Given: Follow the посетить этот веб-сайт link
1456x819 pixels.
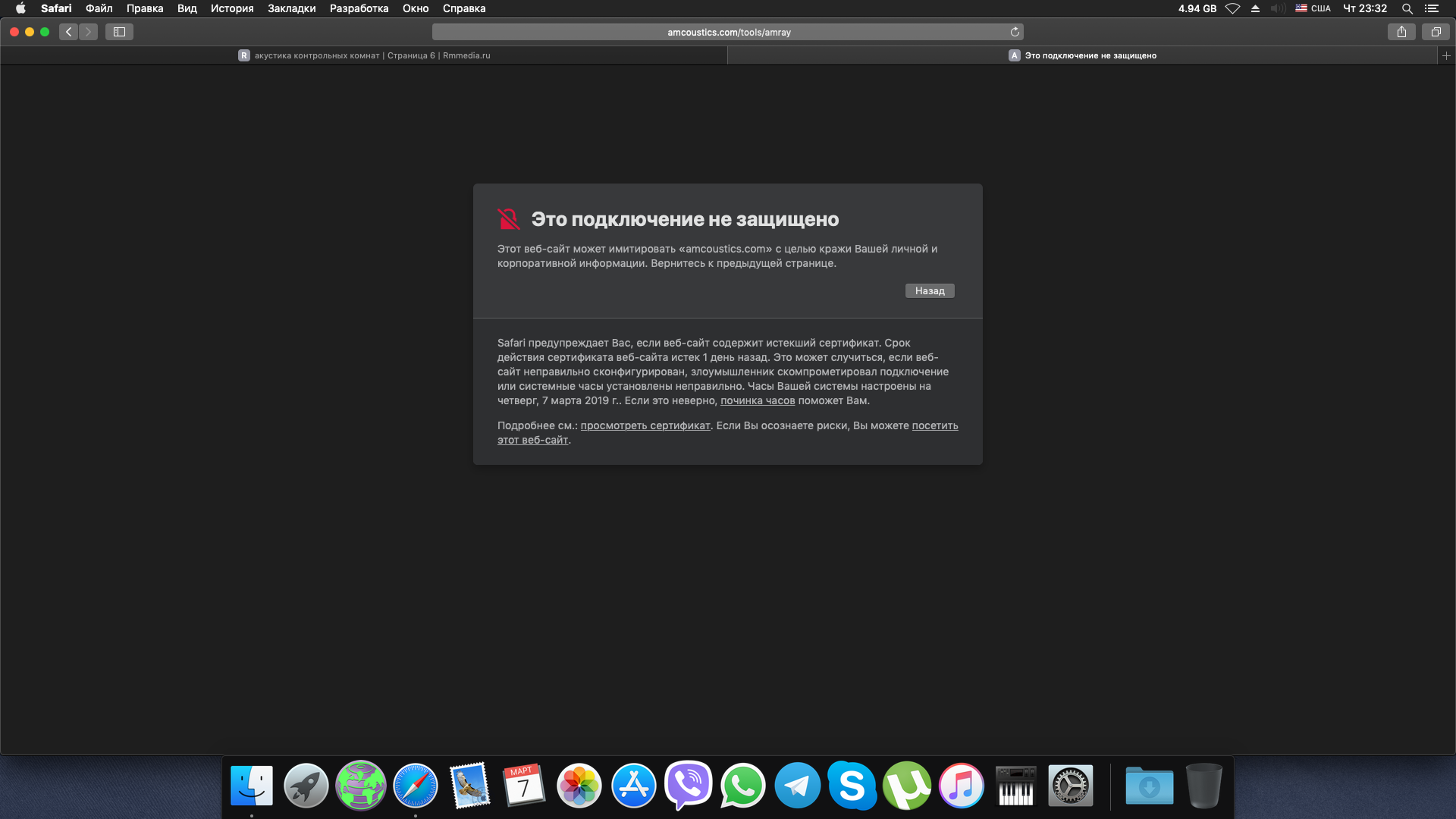Looking at the screenshot, I should pyautogui.click(x=934, y=425).
